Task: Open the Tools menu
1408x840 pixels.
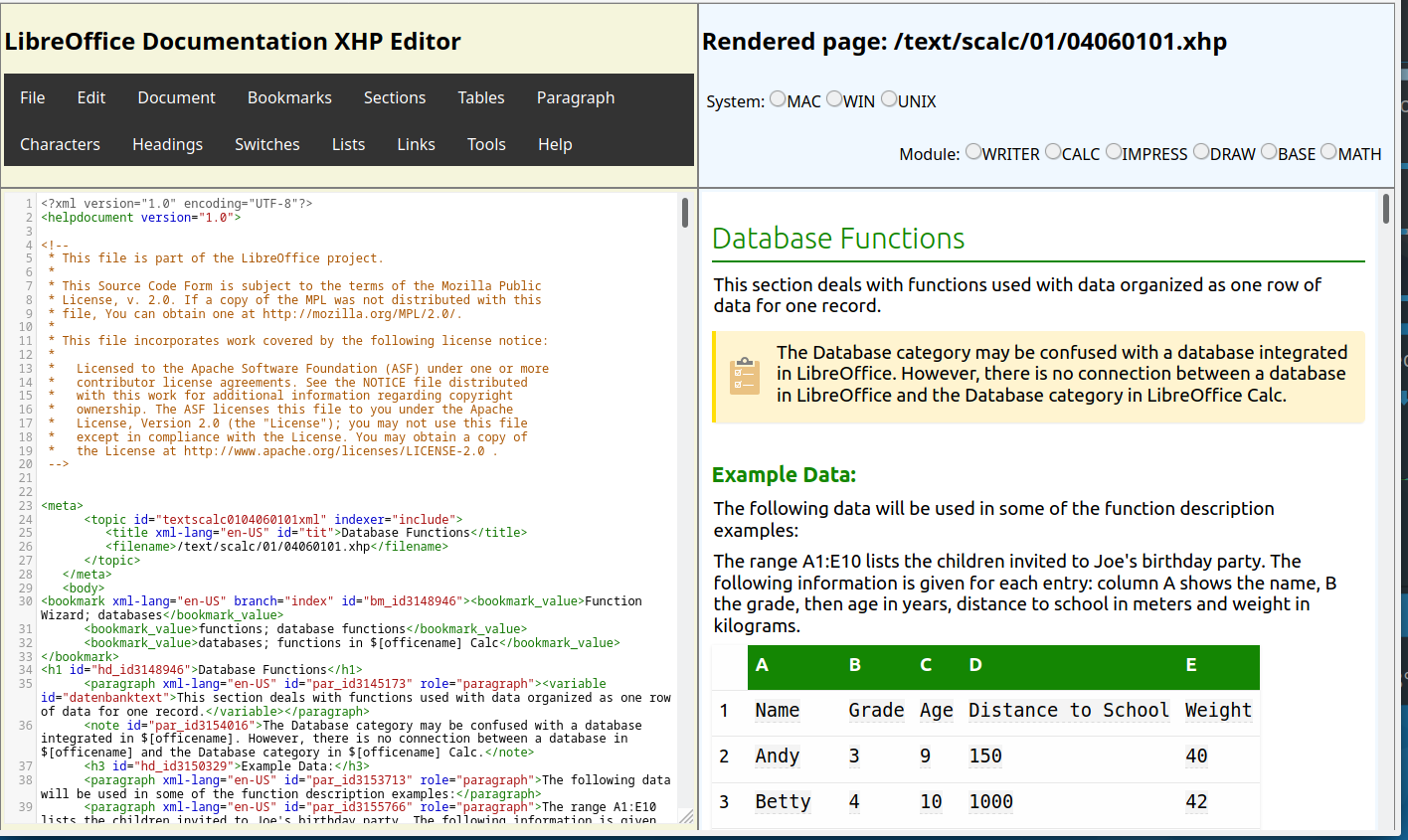Action: 486,144
